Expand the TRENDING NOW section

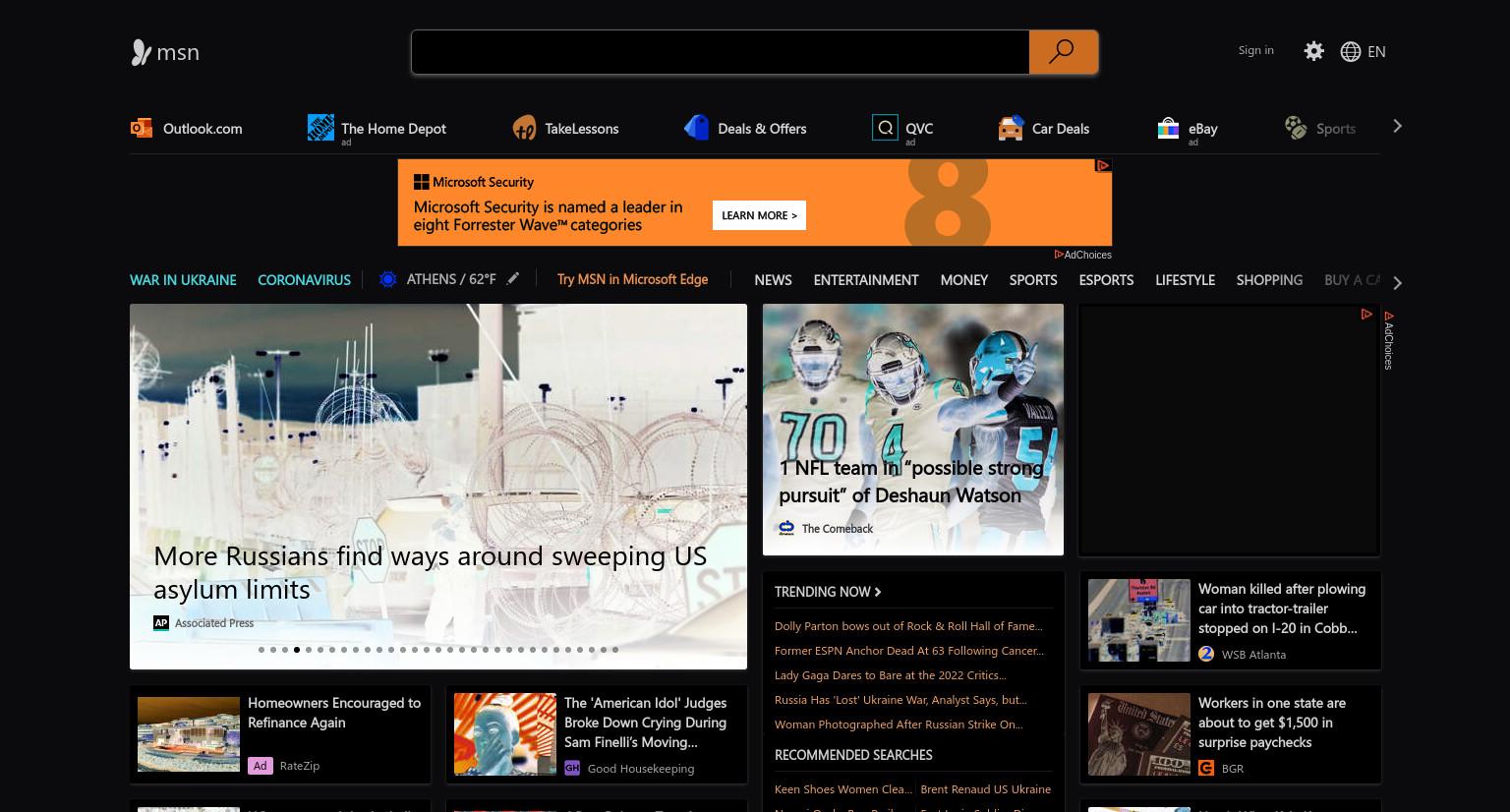(828, 592)
